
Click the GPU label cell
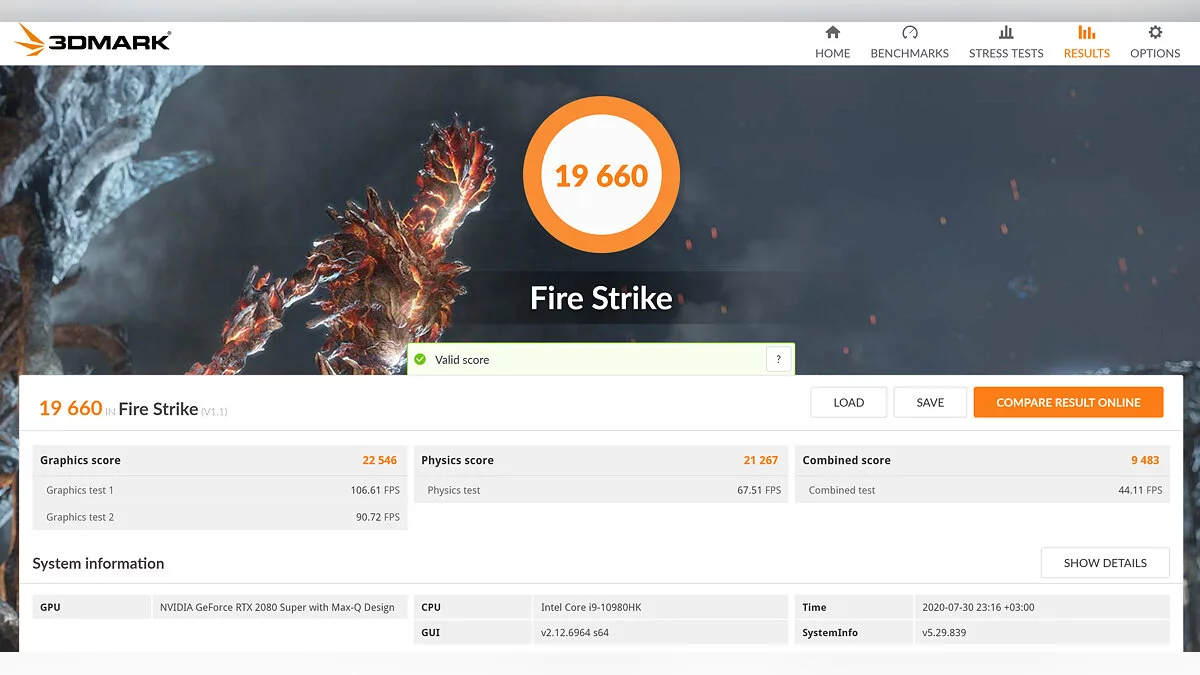point(92,607)
